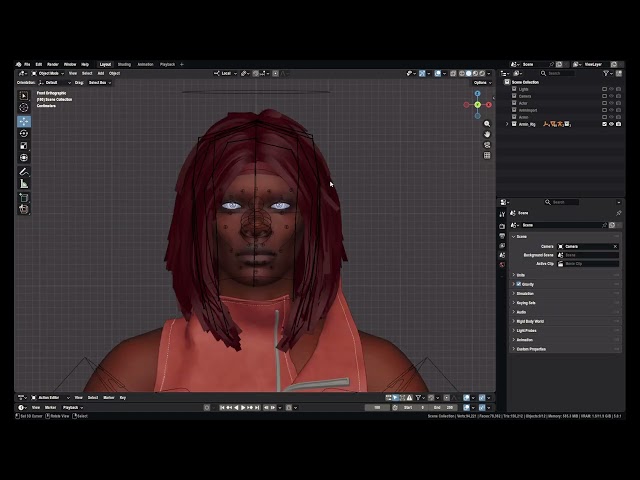The image size is (640, 480).
Task: Open the viewport Options dropdown
Action: pos(482,83)
